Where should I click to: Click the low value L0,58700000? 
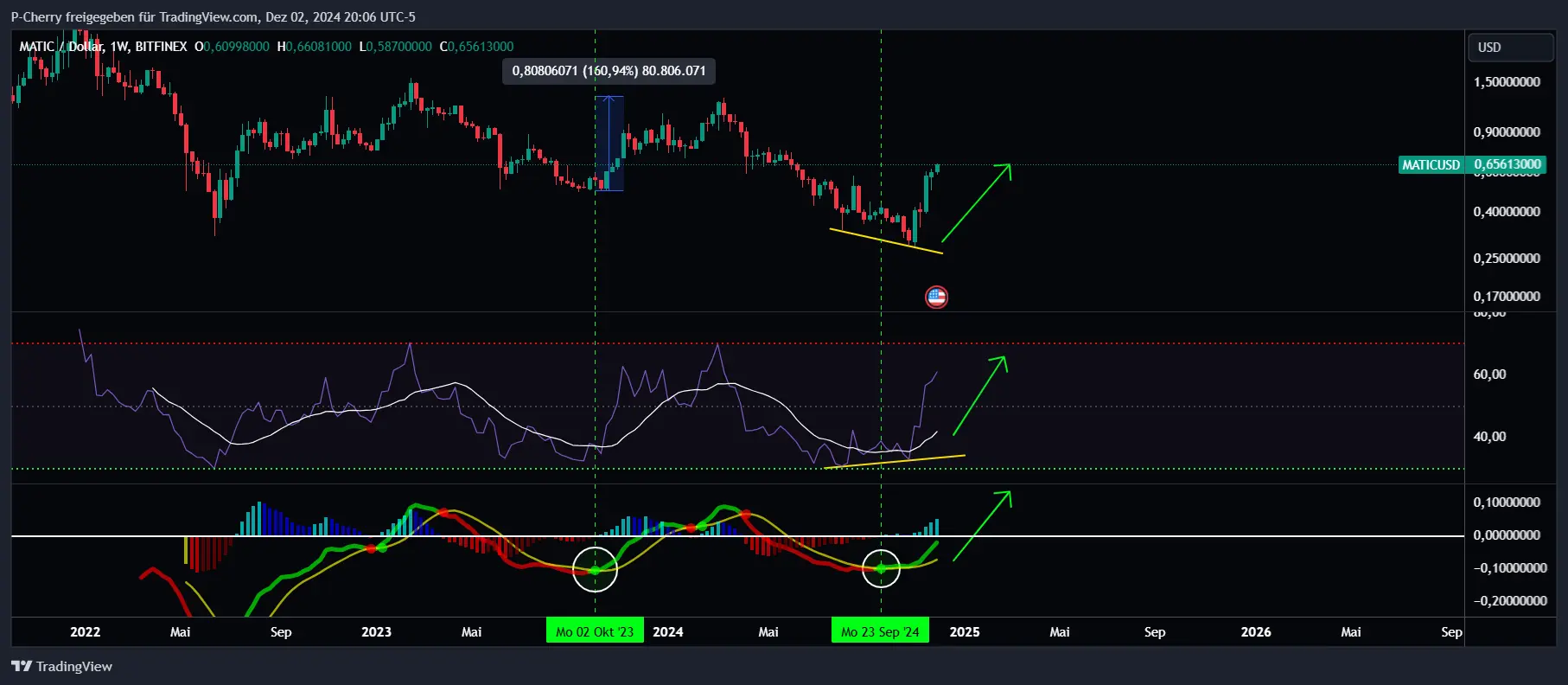pos(396,47)
